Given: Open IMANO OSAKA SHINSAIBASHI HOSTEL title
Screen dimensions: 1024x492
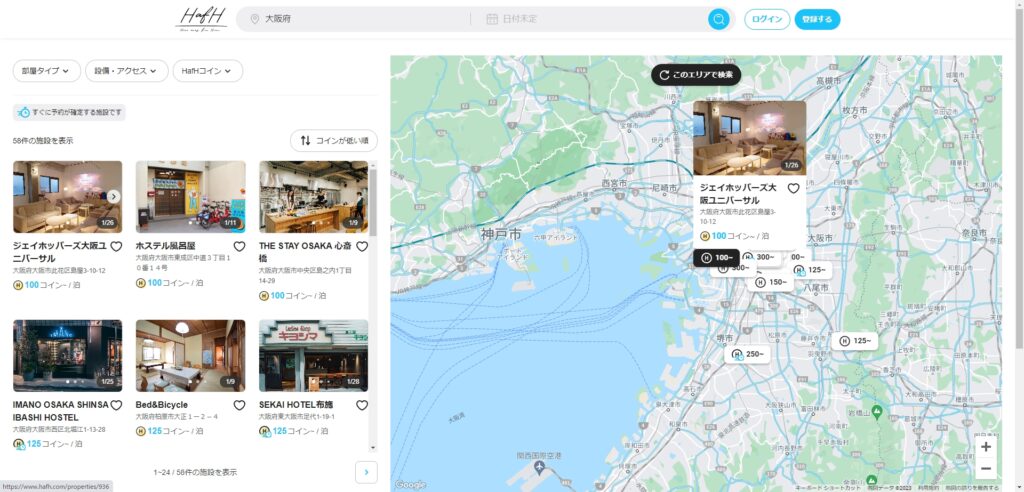Looking at the screenshot, I should tap(60, 411).
